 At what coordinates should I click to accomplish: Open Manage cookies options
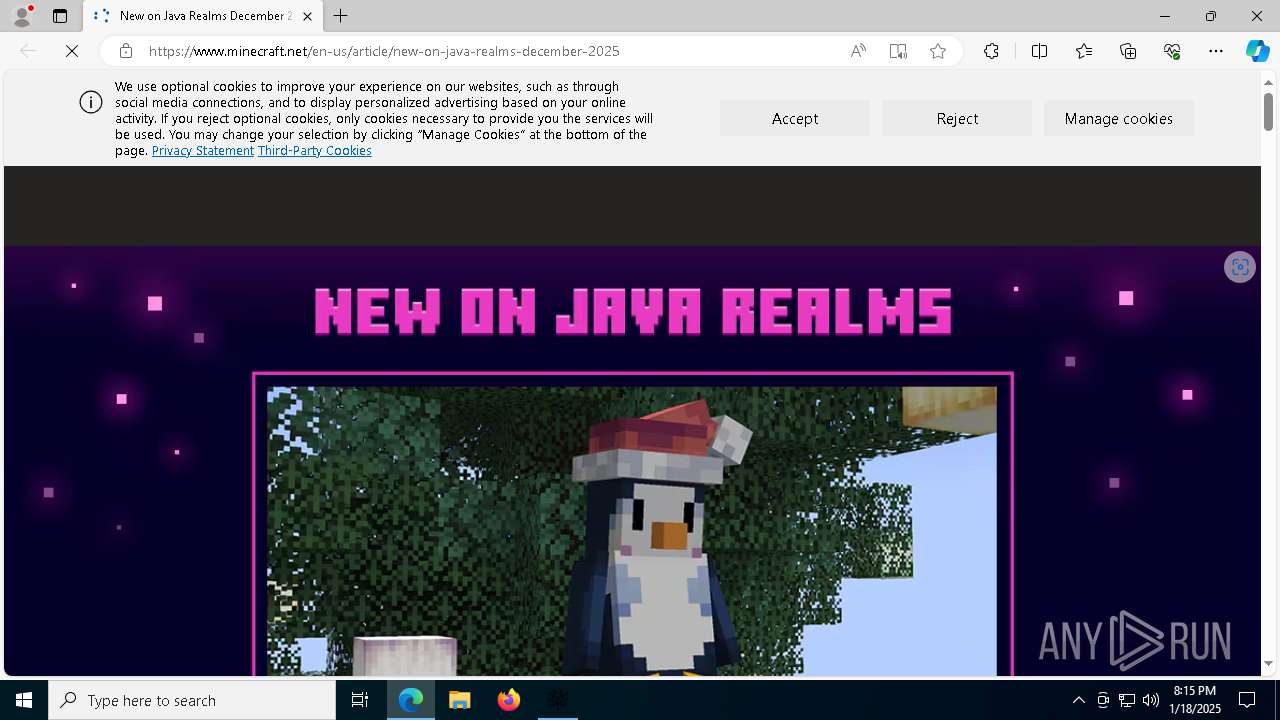point(1119,118)
